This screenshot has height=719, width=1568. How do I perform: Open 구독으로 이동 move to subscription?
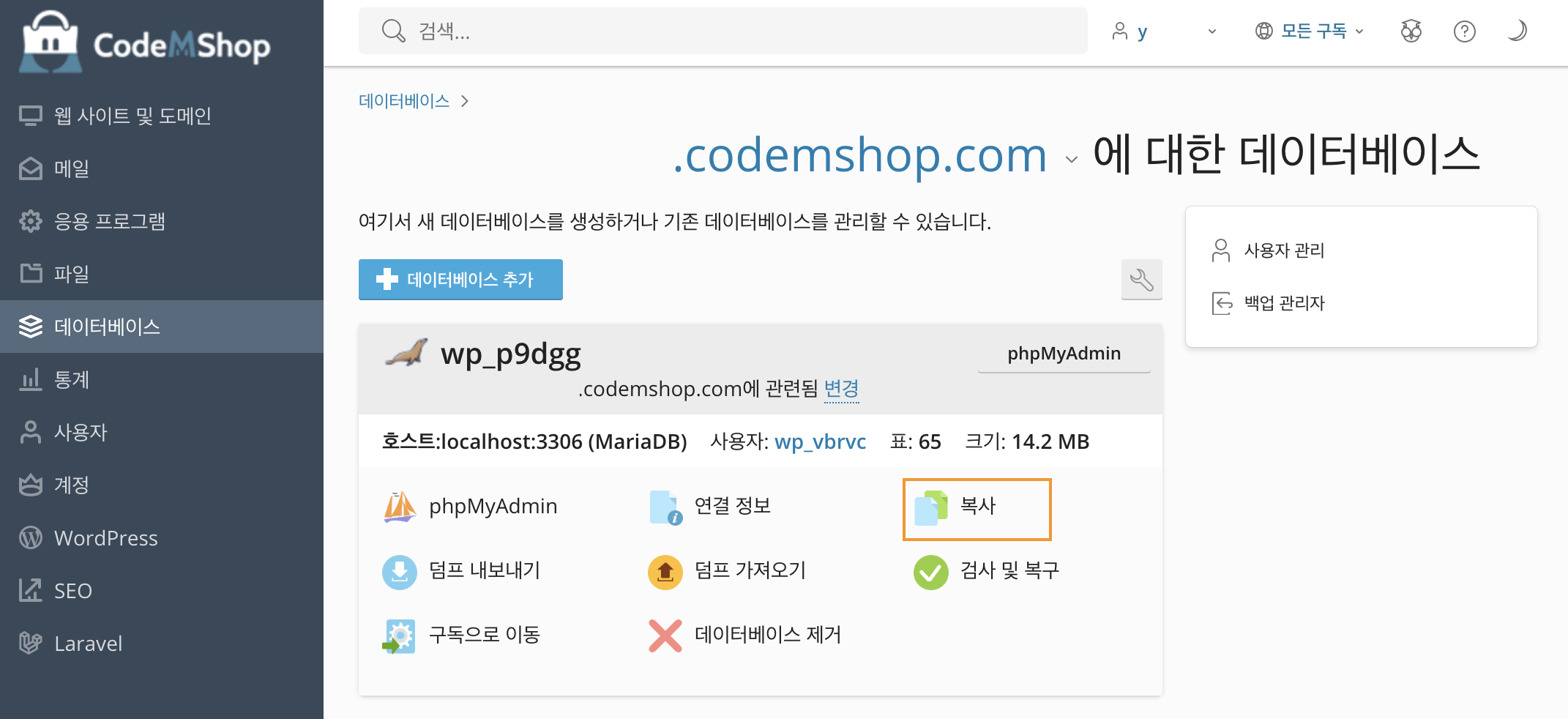[x=461, y=636]
